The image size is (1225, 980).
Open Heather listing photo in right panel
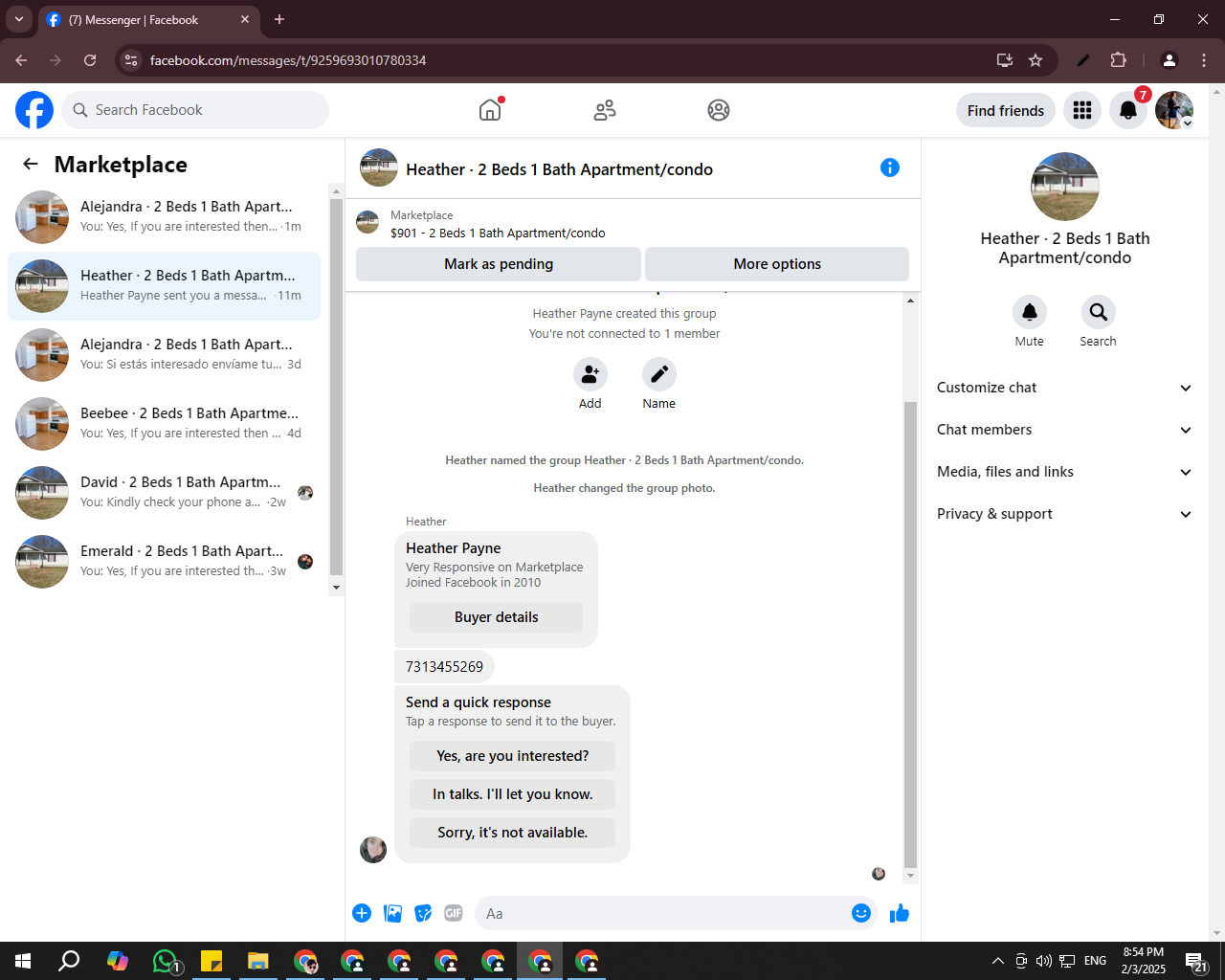coord(1064,187)
